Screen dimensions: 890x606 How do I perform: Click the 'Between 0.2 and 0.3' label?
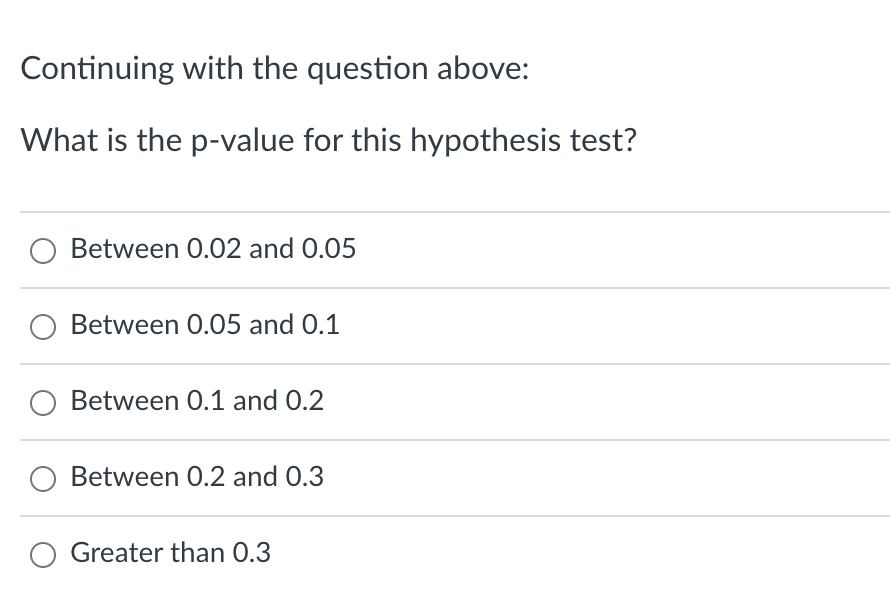196,477
